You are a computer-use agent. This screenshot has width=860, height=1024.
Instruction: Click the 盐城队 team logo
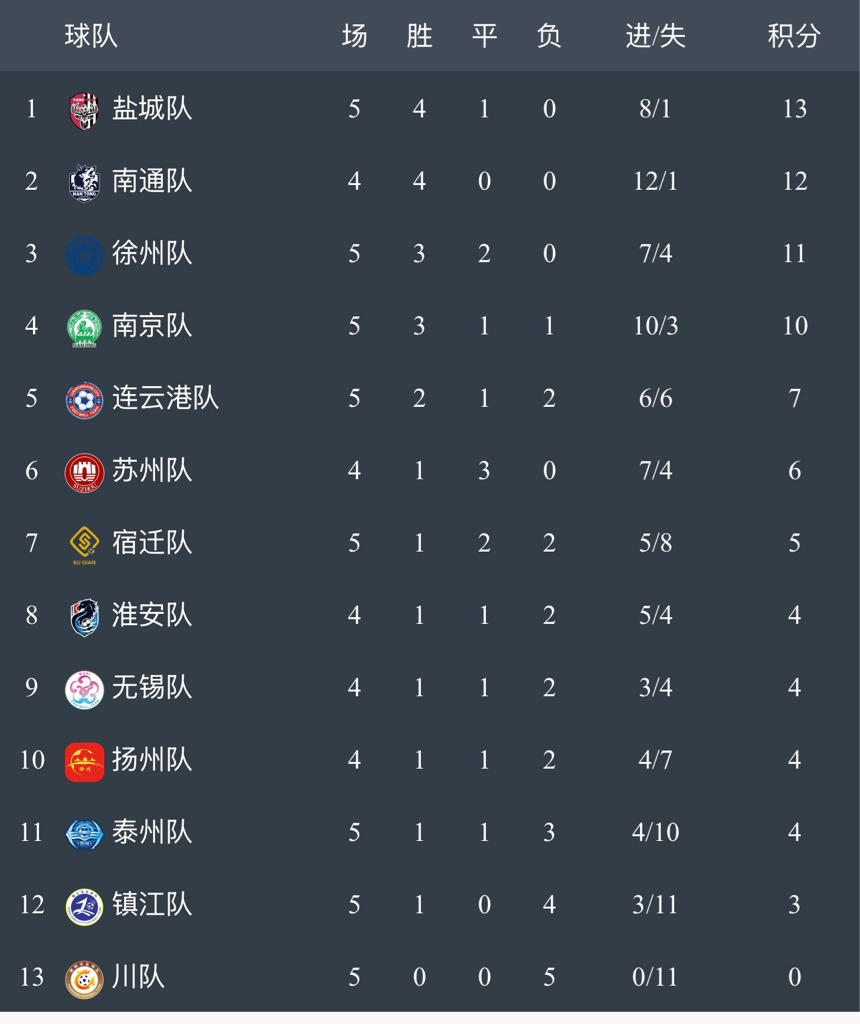pos(84,110)
